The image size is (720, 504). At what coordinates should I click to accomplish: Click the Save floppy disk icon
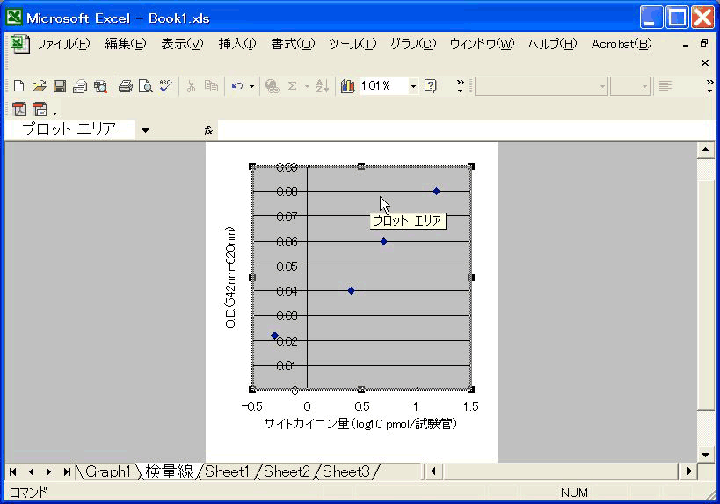[x=59, y=87]
